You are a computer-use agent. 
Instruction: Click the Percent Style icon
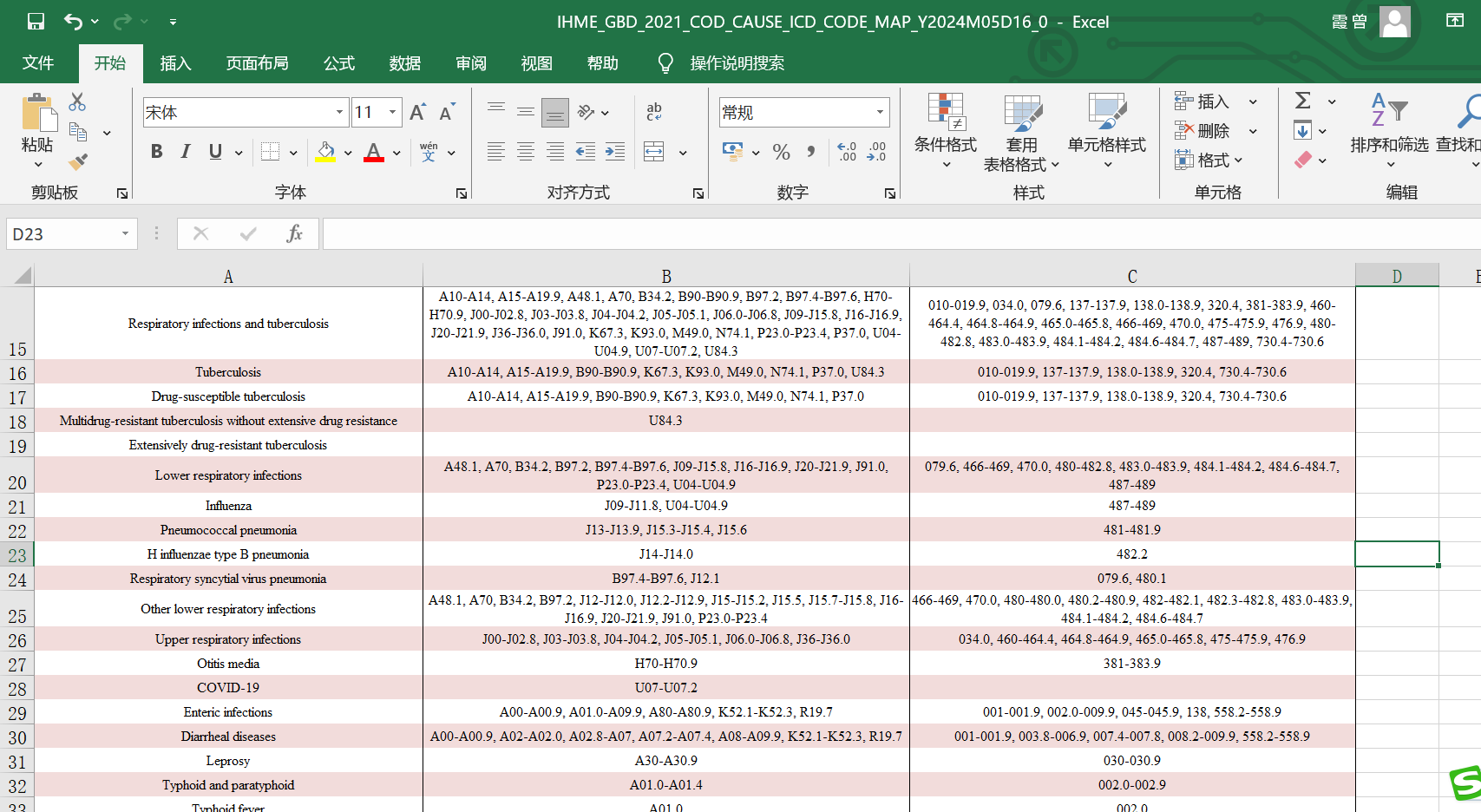point(781,153)
